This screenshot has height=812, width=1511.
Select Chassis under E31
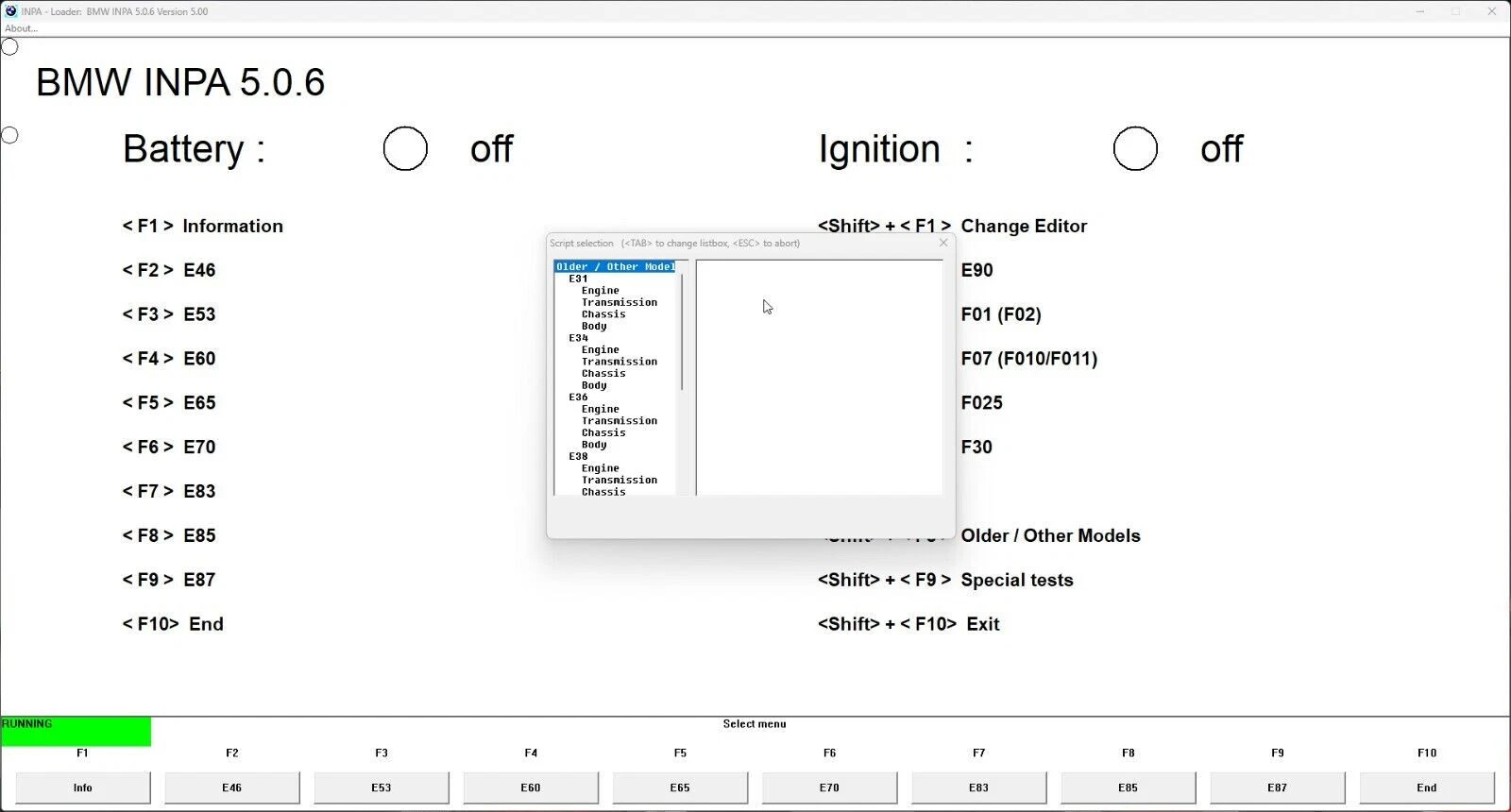603,314
